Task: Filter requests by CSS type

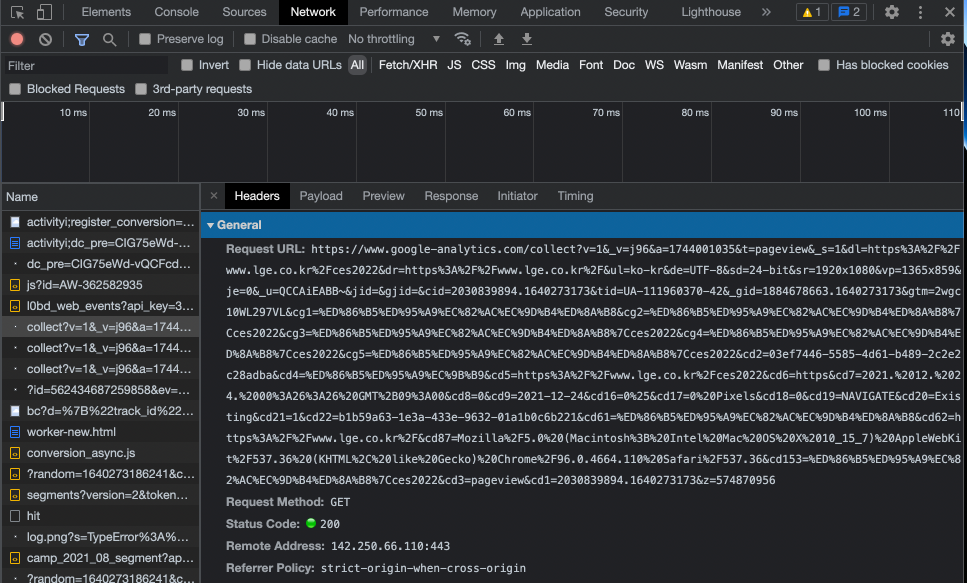Action: tap(484, 65)
